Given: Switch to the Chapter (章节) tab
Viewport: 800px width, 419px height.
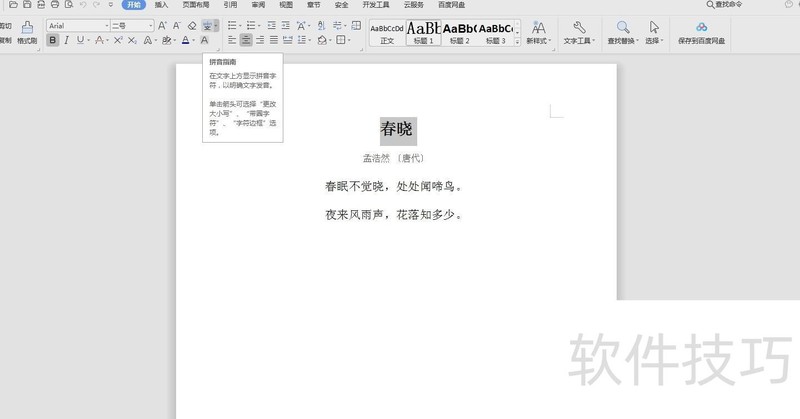Looking at the screenshot, I should (314, 5).
